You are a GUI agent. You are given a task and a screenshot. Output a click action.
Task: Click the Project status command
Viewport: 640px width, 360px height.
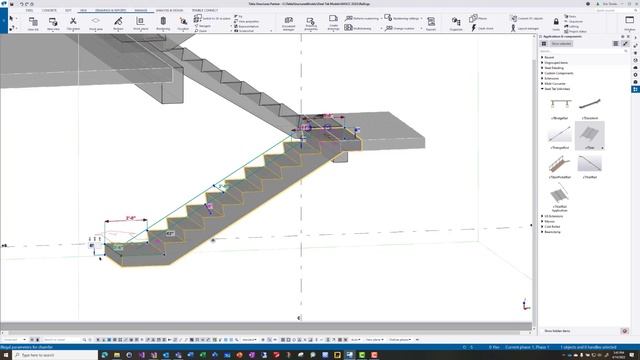576,31
